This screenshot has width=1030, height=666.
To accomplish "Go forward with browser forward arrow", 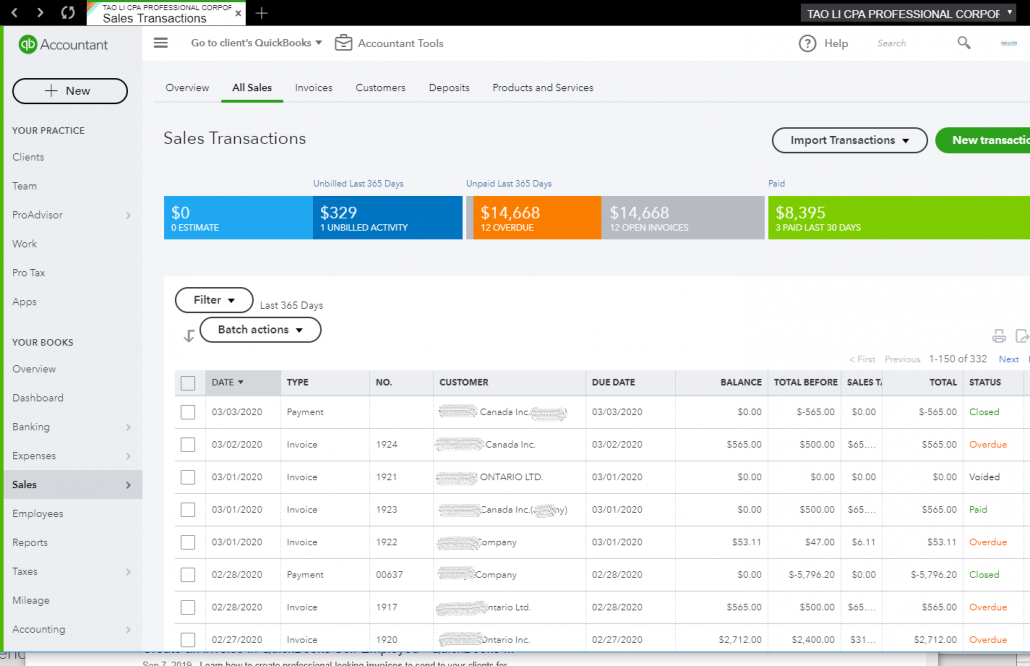I will click(40, 12).
